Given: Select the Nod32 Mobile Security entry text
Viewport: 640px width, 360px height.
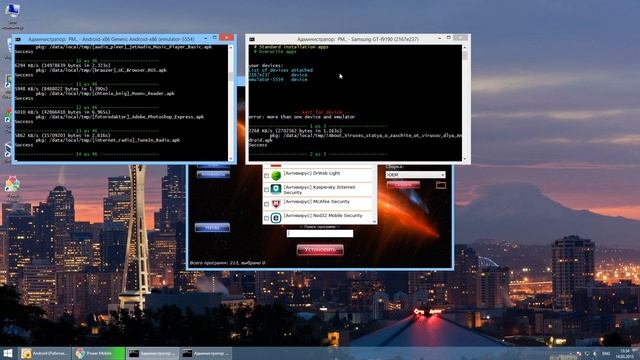Looking at the screenshot, I should point(322,216).
